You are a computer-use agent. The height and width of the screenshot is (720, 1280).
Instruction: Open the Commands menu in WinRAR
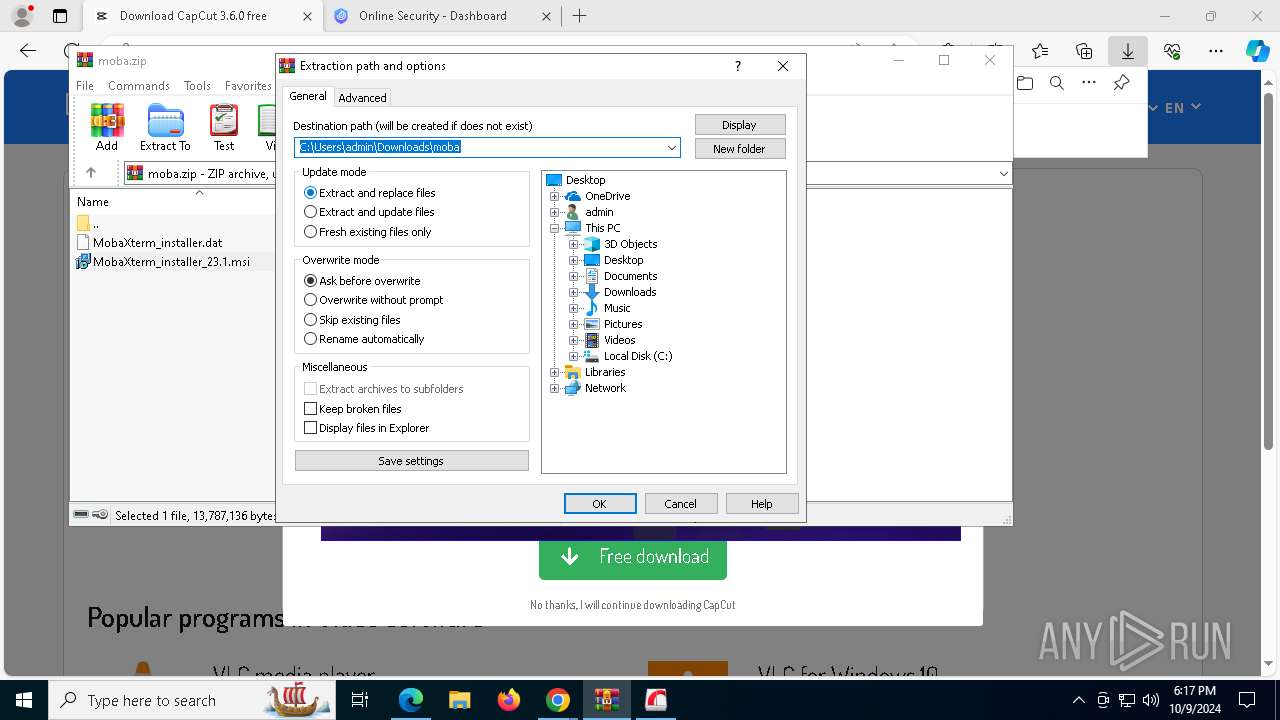pos(139,86)
